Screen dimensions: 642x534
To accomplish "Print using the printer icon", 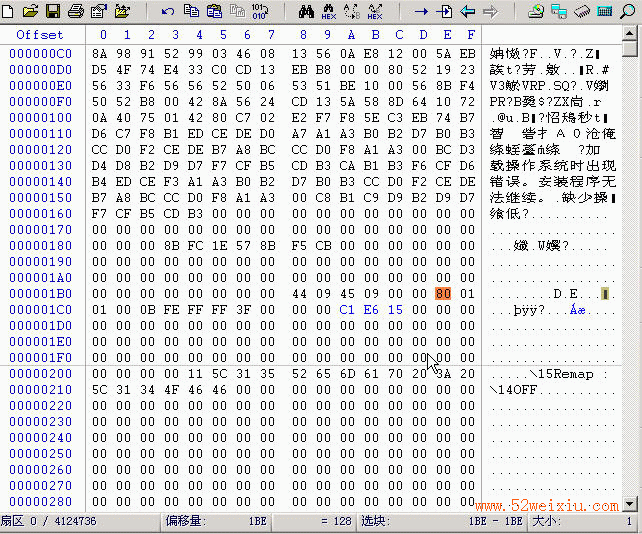I will (76, 11).
